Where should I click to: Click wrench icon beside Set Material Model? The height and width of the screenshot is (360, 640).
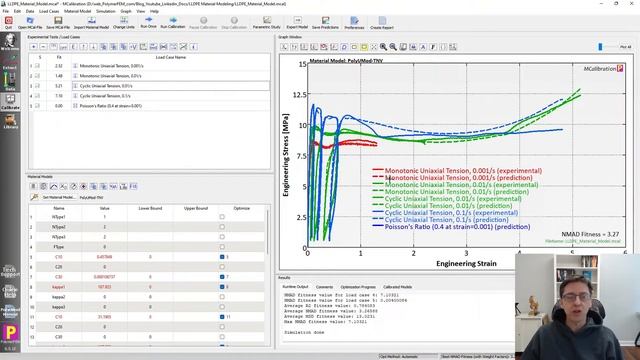point(34,197)
